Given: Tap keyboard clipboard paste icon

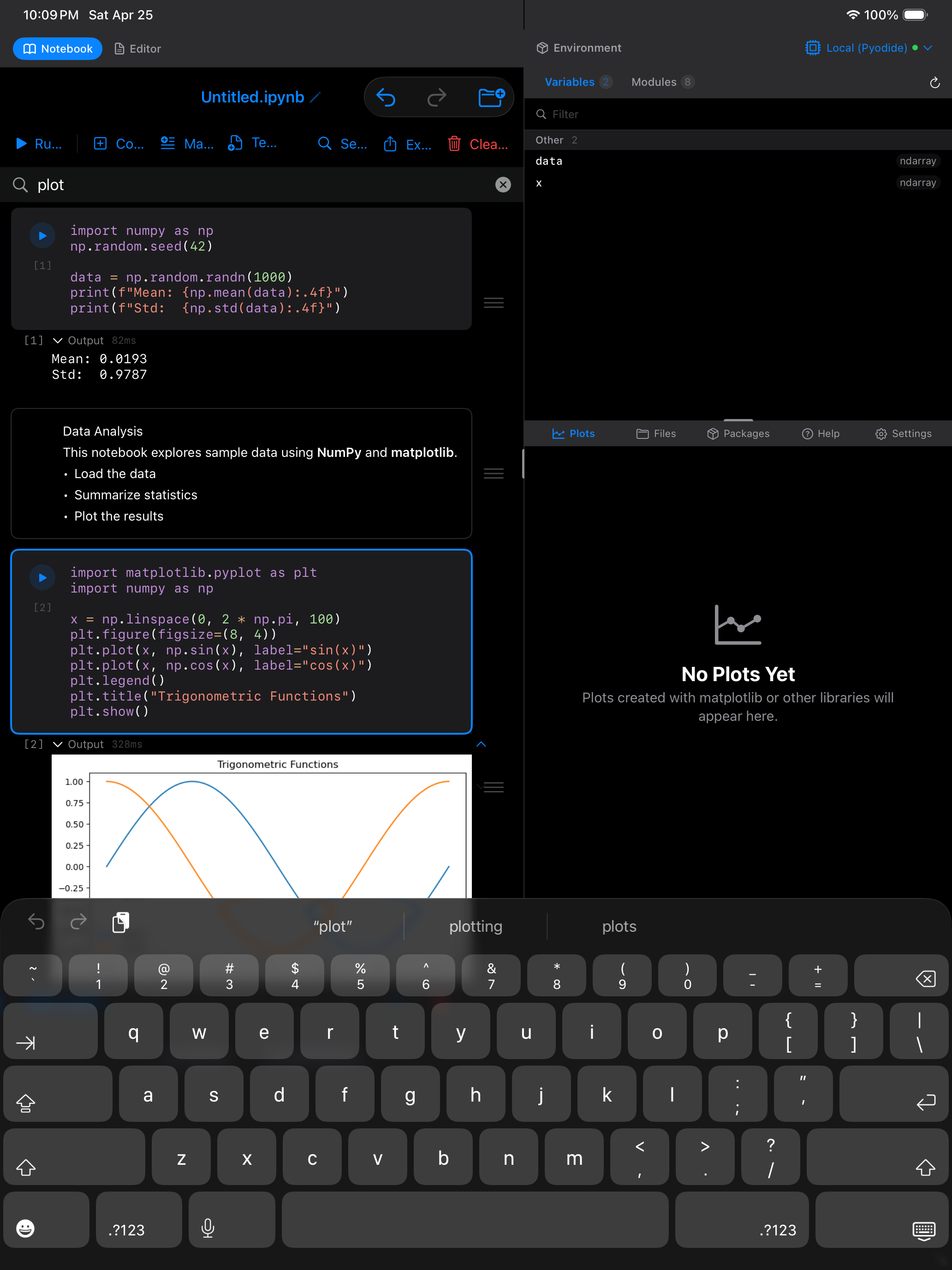Looking at the screenshot, I should tap(120, 922).
